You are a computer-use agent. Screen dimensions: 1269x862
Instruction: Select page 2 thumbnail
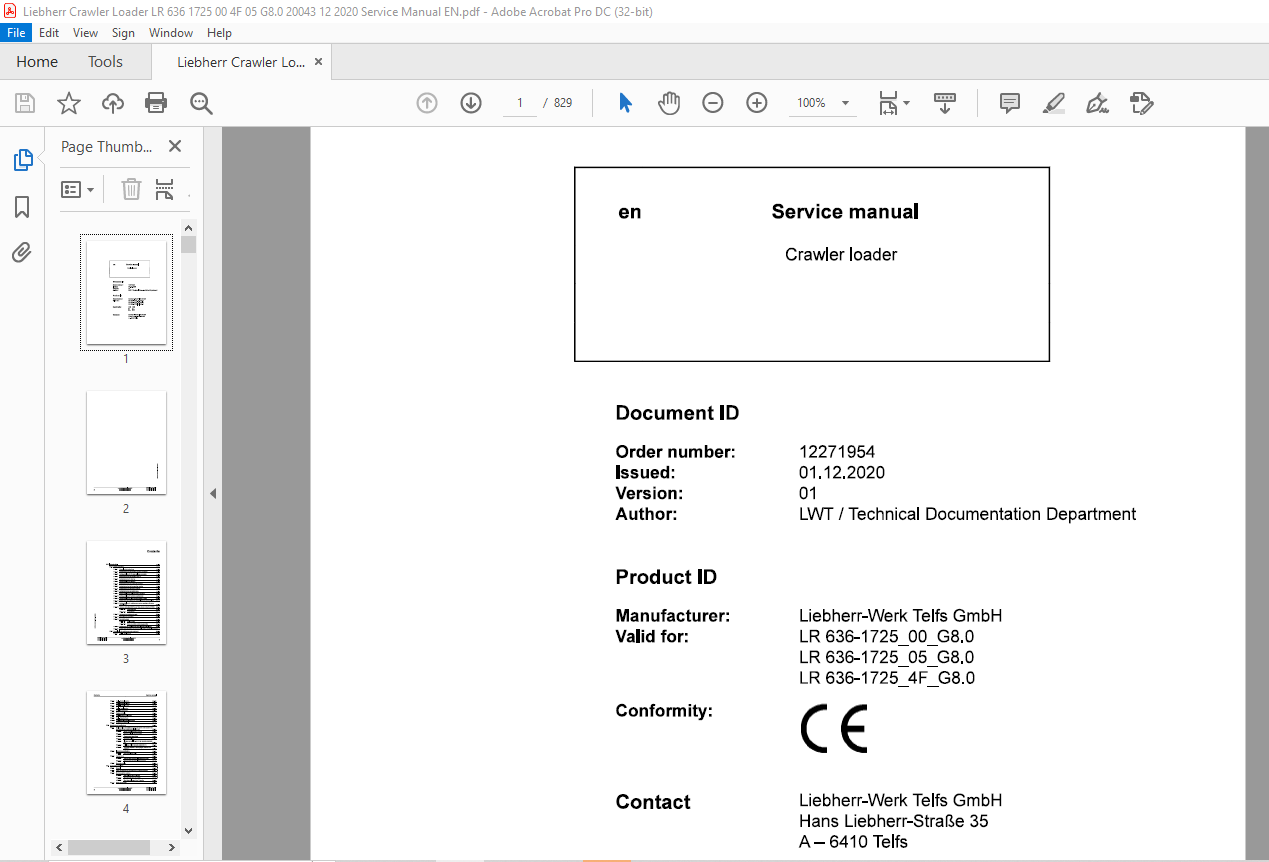(x=126, y=442)
